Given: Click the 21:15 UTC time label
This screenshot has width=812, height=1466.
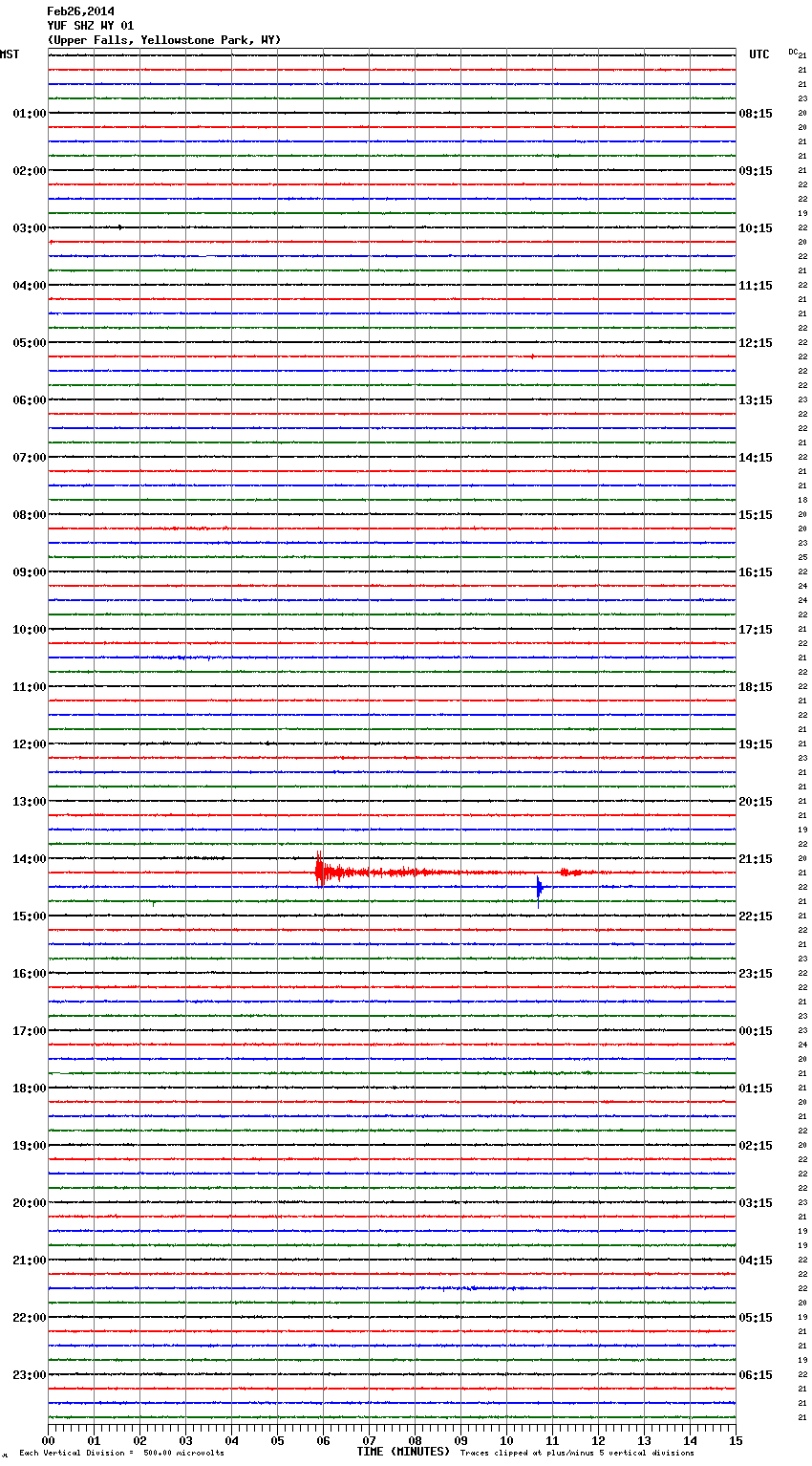Looking at the screenshot, I should tap(756, 859).
